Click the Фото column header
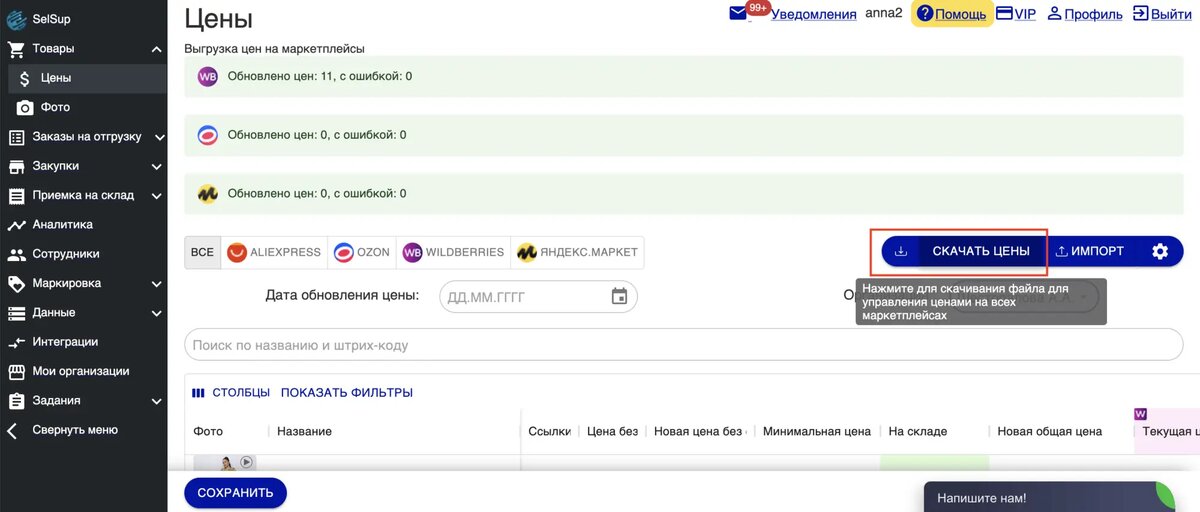The image size is (1200, 512). coord(208,431)
